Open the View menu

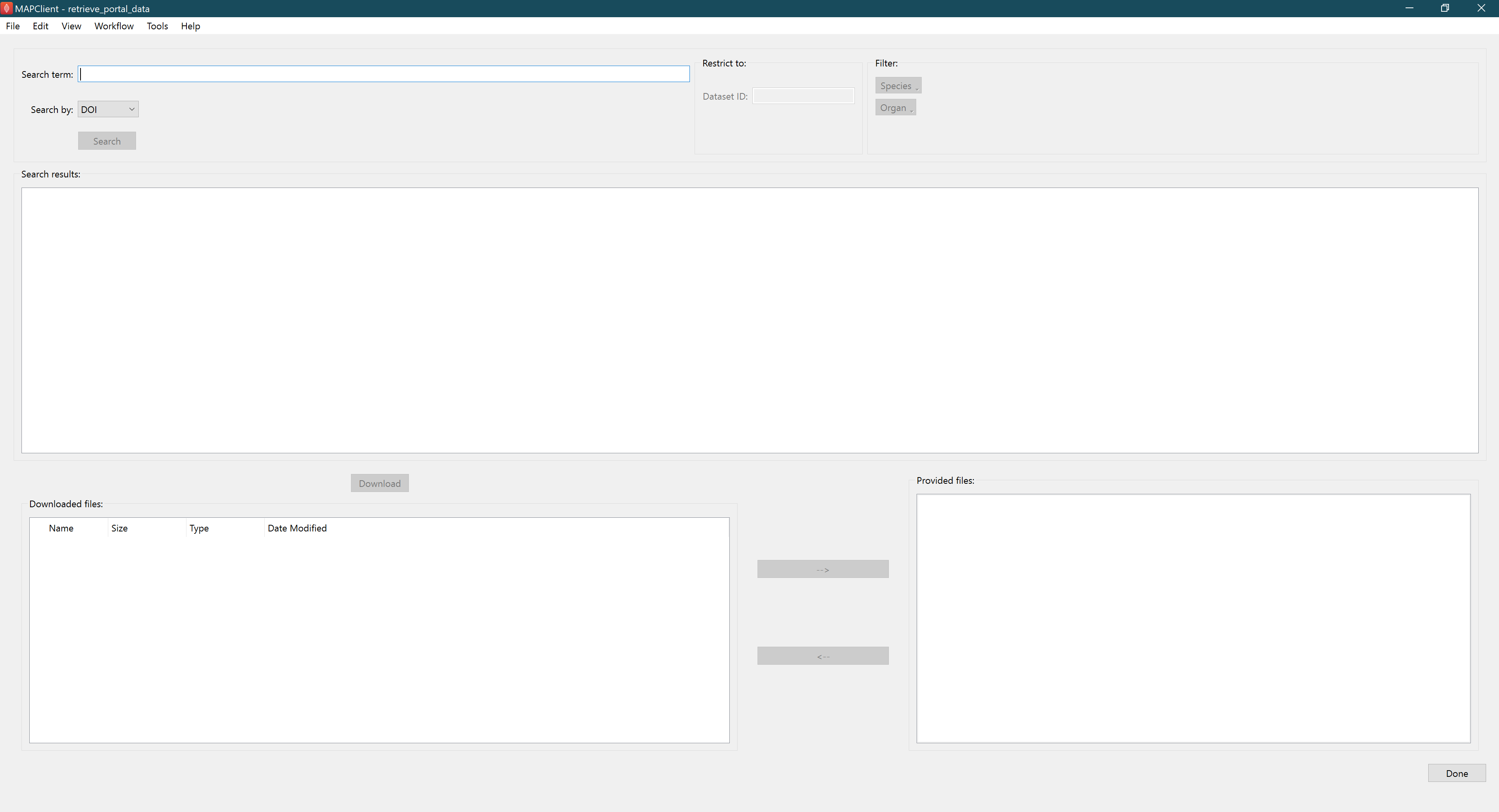[x=72, y=26]
